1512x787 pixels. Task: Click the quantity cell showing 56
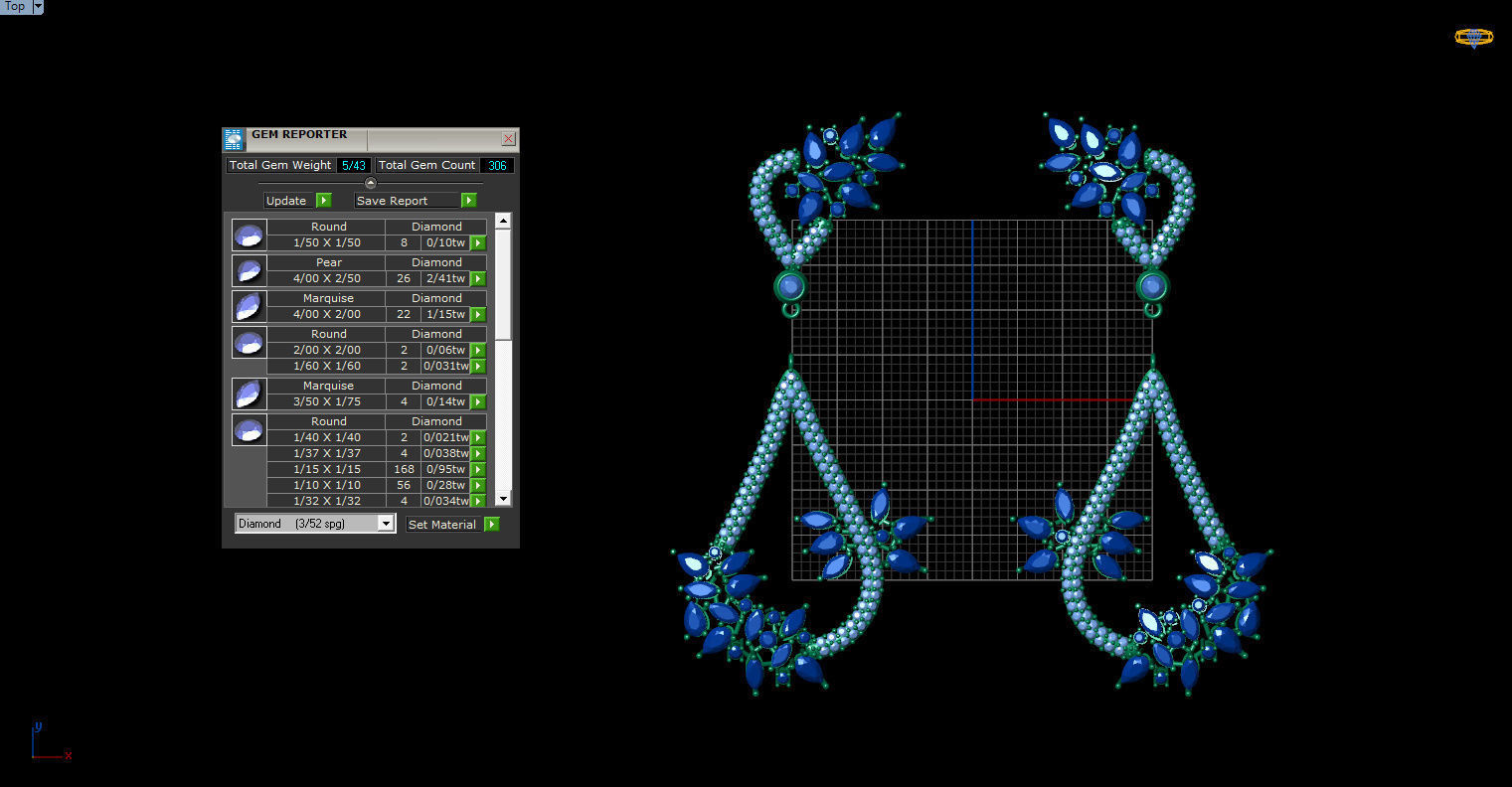click(404, 485)
